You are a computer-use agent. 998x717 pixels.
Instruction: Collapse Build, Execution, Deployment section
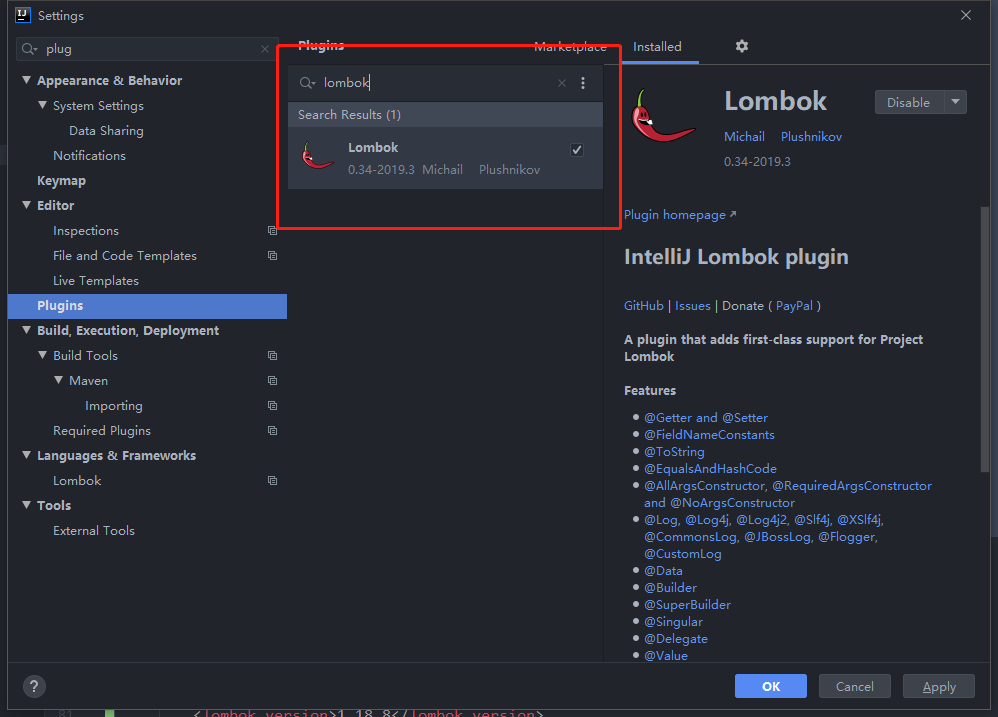click(x=26, y=330)
